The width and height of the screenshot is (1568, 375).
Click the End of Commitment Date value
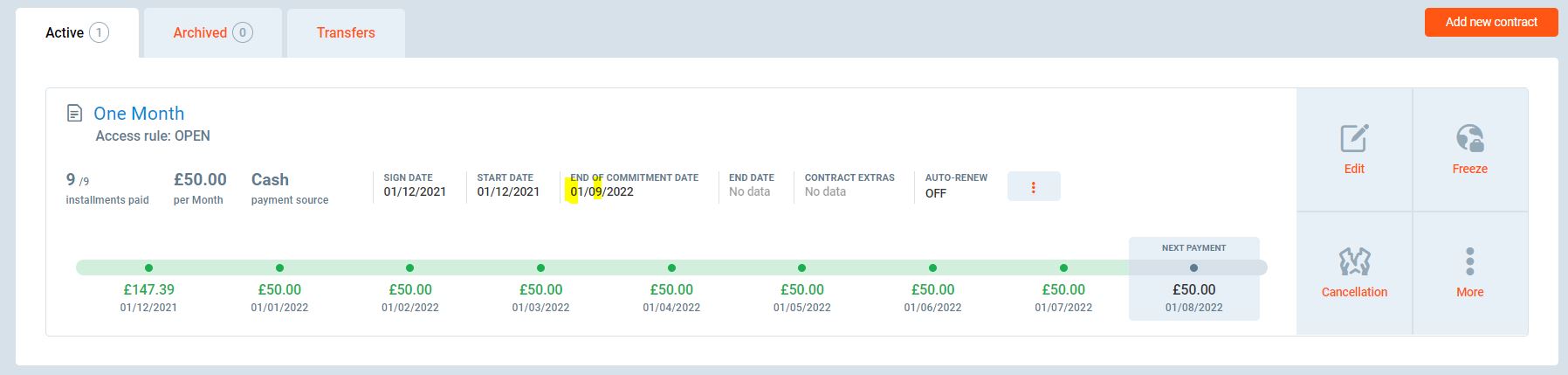602,192
